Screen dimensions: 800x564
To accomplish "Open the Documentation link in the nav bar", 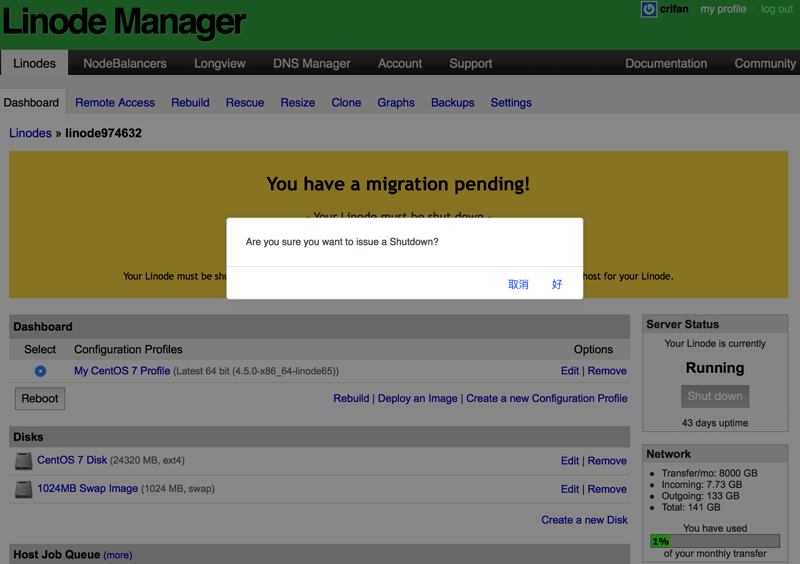I will [666, 63].
